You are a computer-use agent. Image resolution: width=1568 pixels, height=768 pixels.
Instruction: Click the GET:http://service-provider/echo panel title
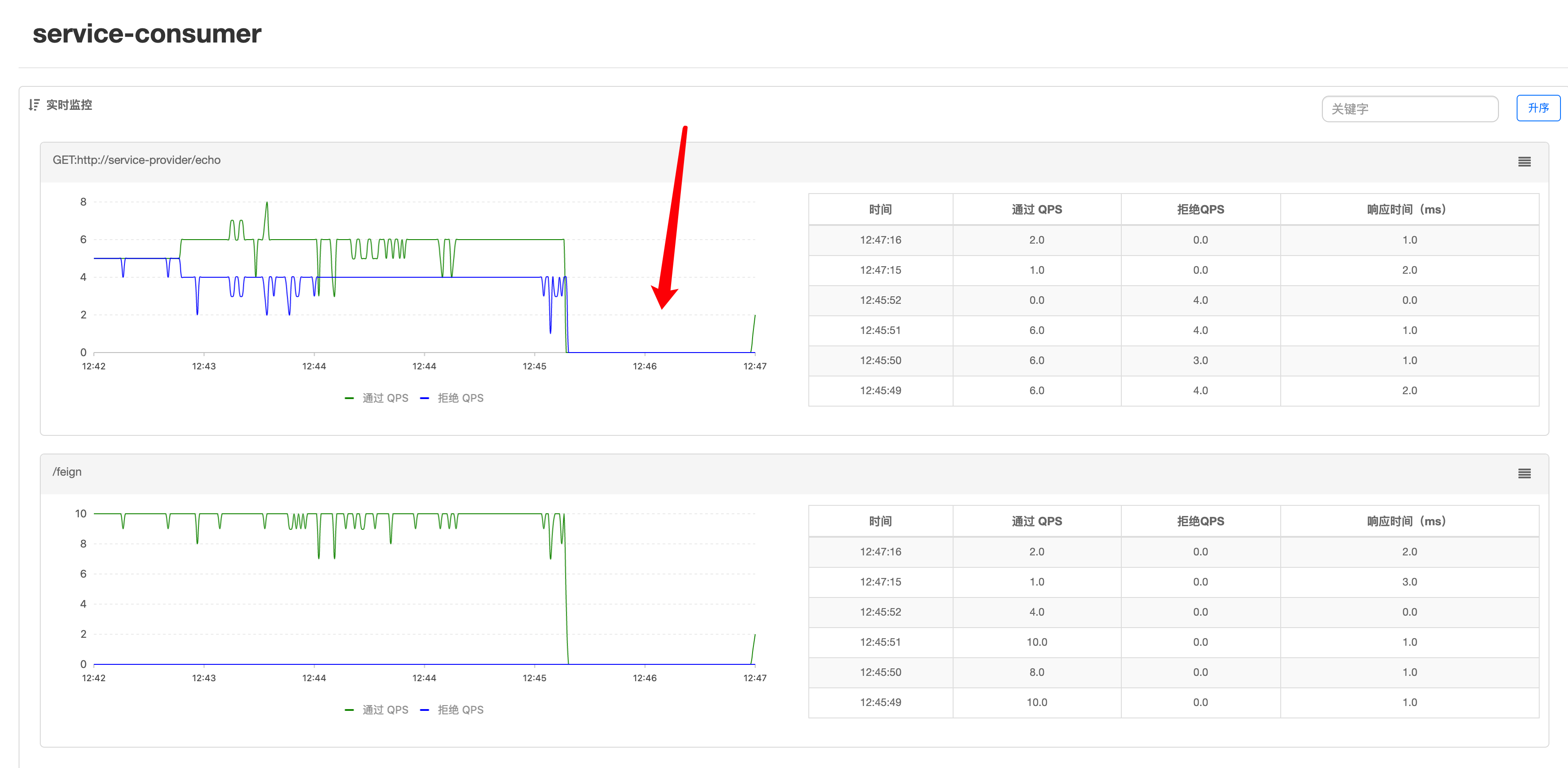[x=137, y=159]
